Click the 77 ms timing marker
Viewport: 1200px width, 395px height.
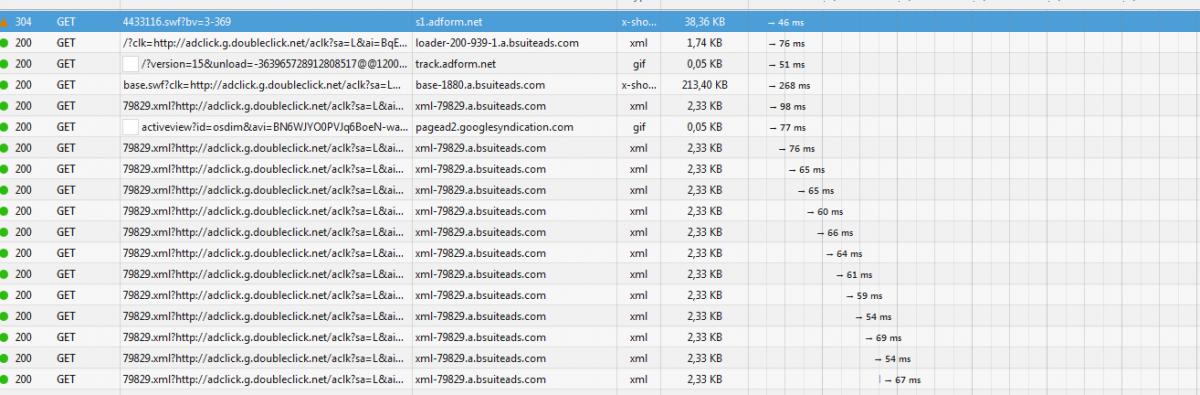click(x=787, y=127)
